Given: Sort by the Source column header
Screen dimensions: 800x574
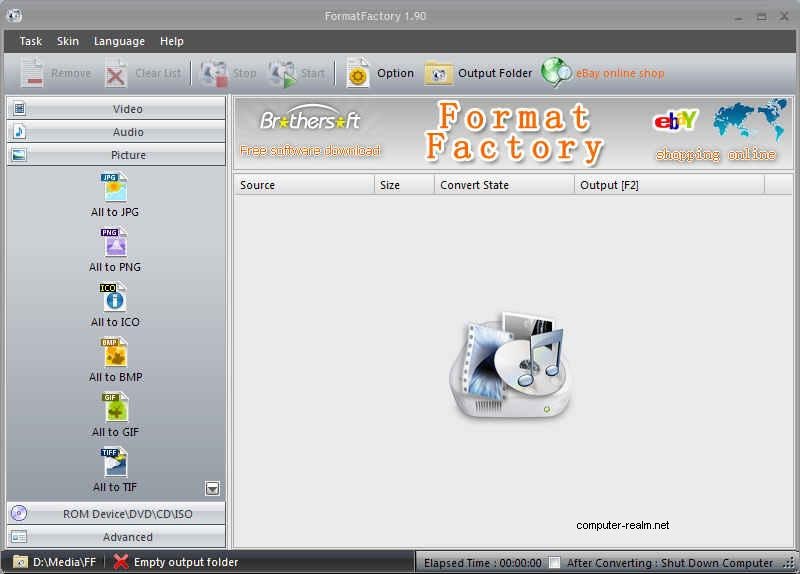Looking at the screenshot, I should coord(305,185).
